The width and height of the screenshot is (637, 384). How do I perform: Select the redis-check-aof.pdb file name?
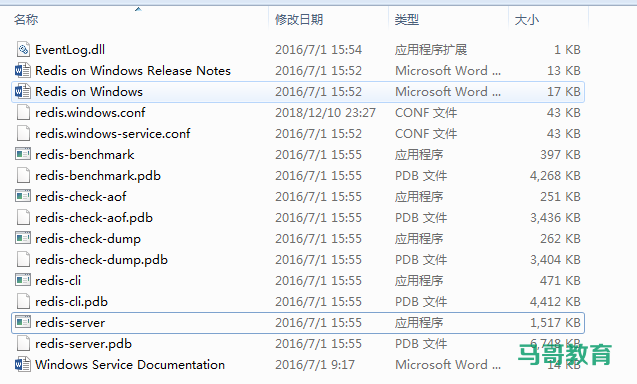(94, 218)
